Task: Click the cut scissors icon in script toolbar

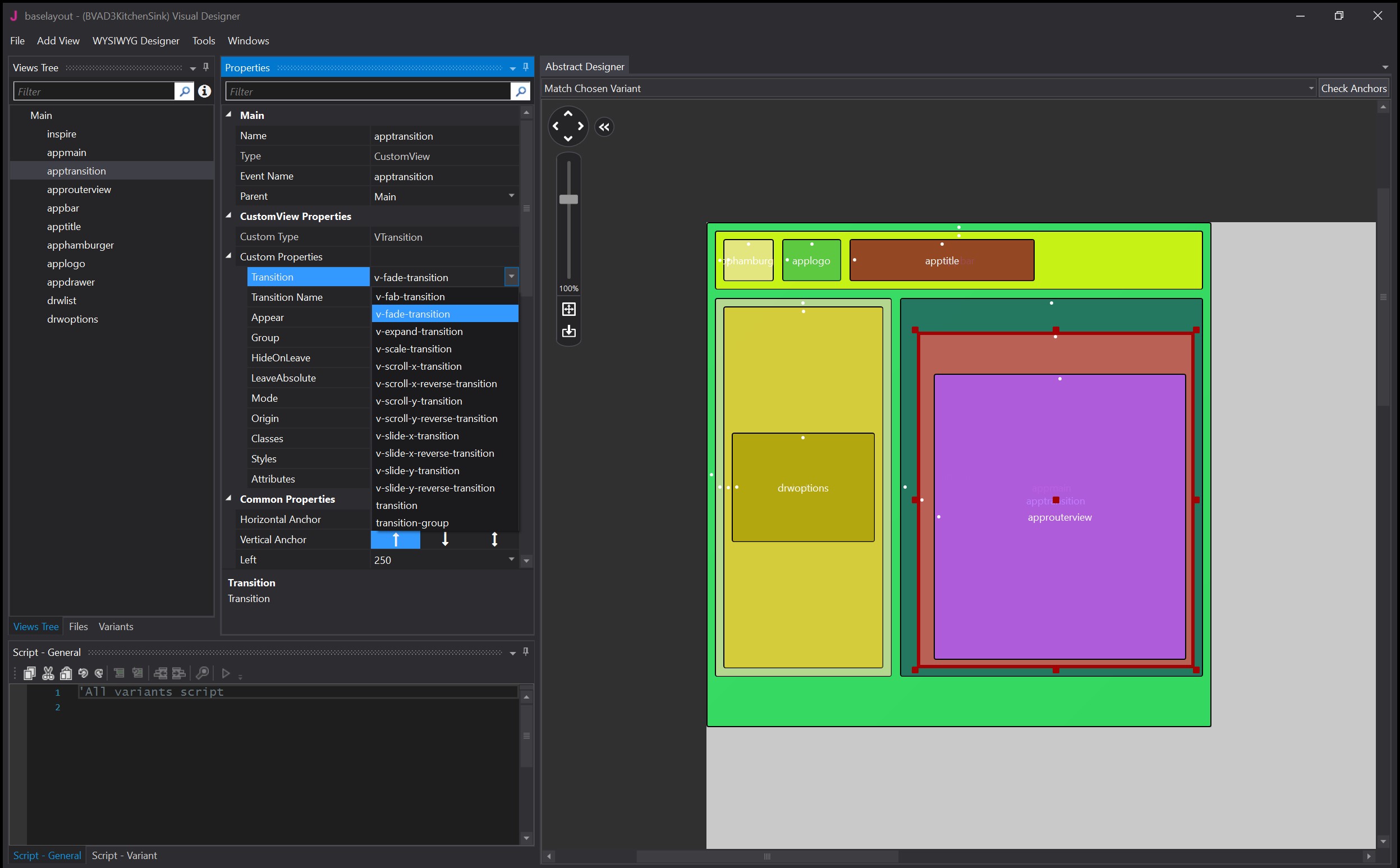Action: tap(48, 673)
